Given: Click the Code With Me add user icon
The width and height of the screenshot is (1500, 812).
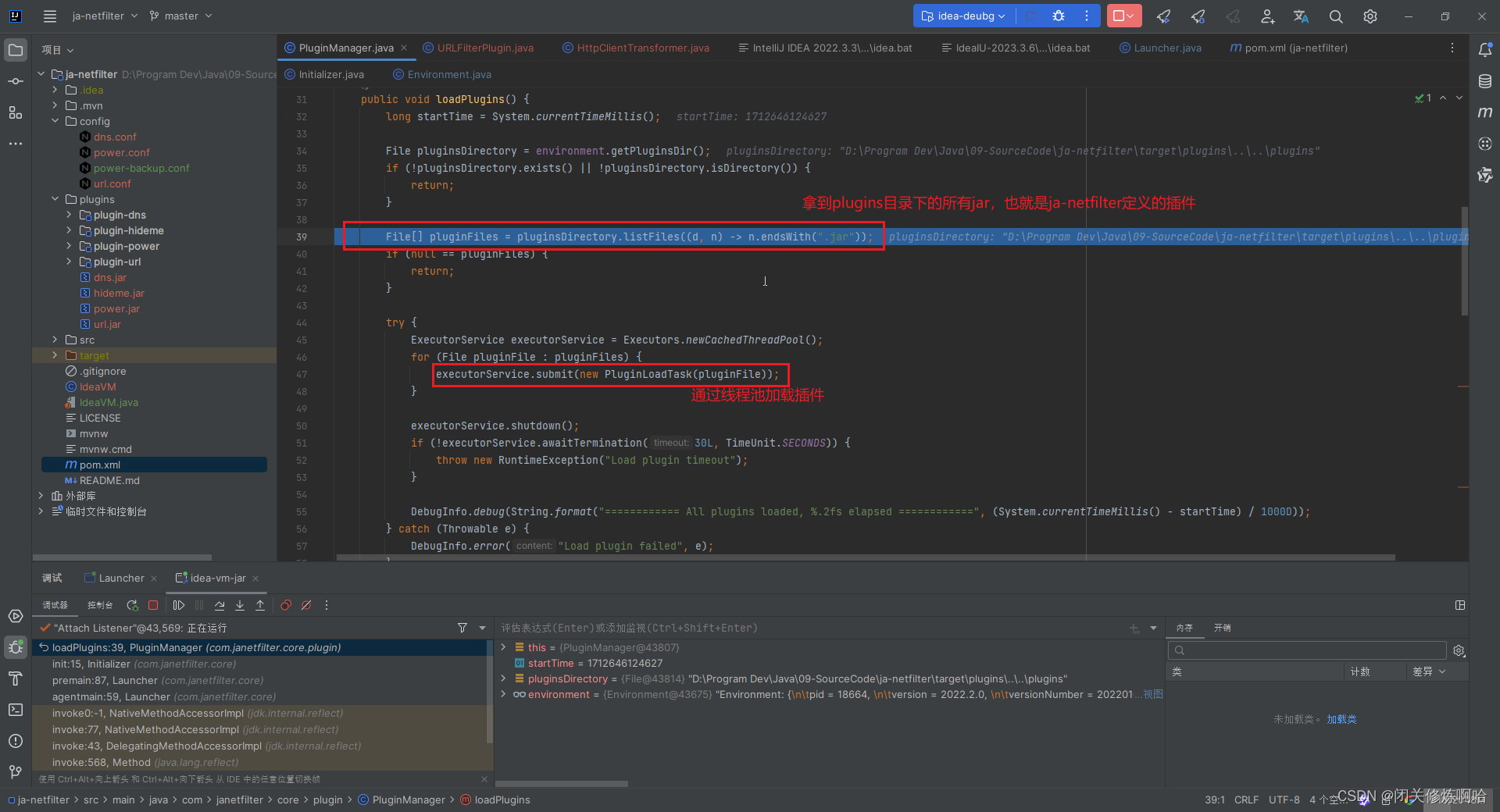Looking at the screenshot, I should [1267, 16].
